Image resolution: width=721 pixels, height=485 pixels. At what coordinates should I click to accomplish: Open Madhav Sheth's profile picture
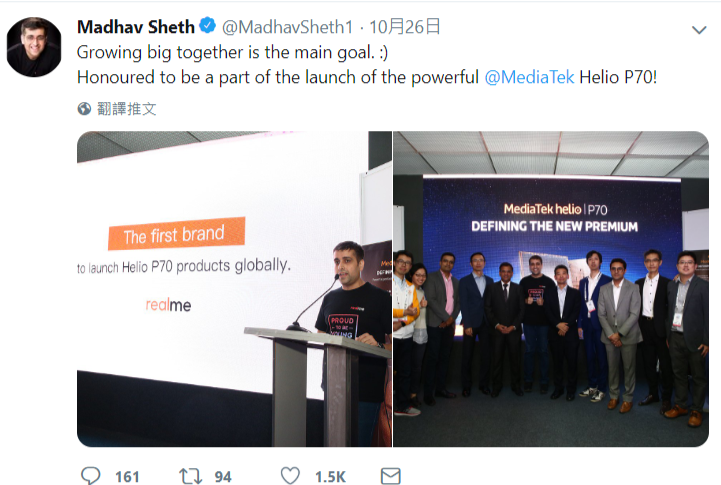click(35, 47)
